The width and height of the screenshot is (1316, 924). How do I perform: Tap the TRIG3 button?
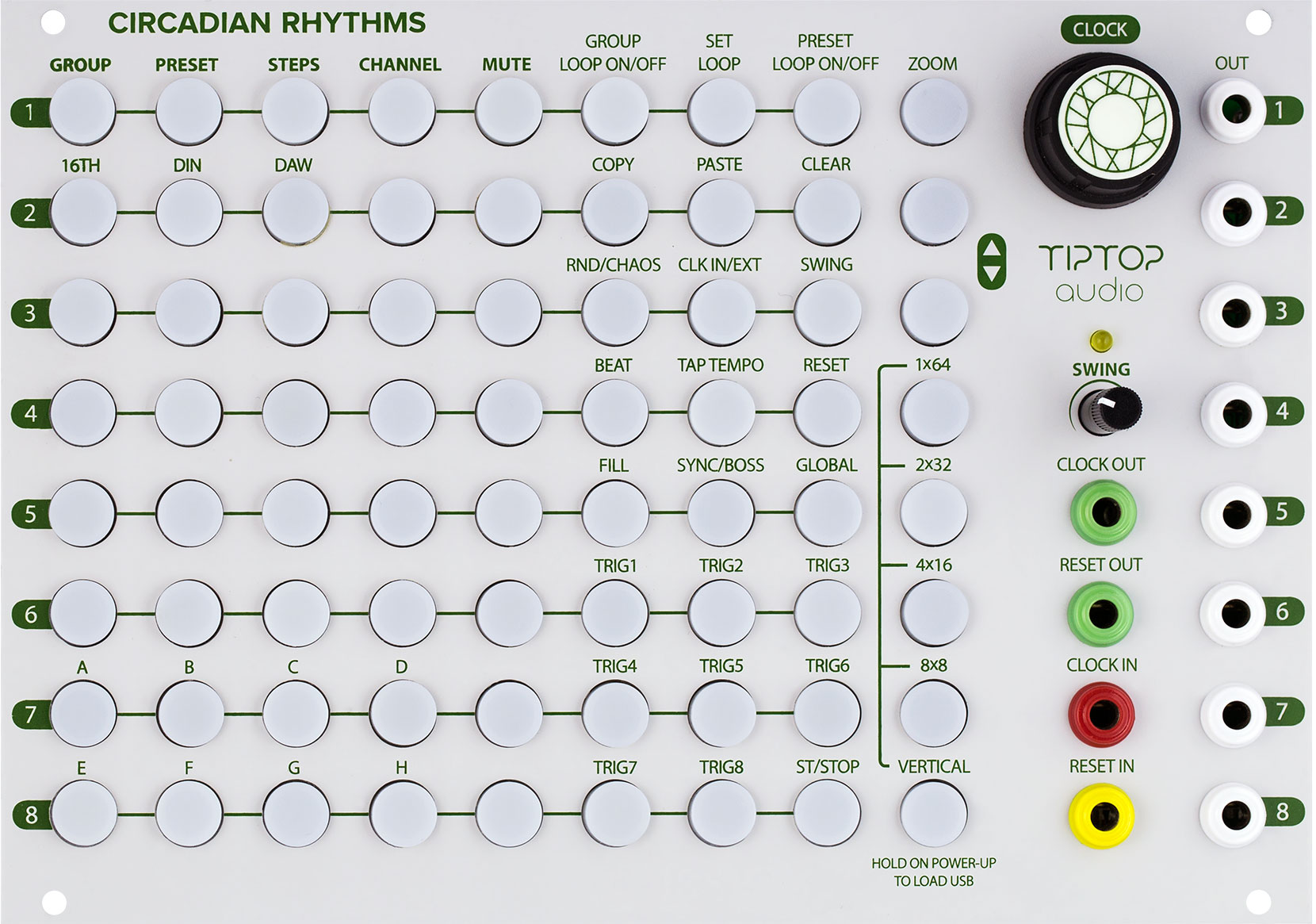827,613
